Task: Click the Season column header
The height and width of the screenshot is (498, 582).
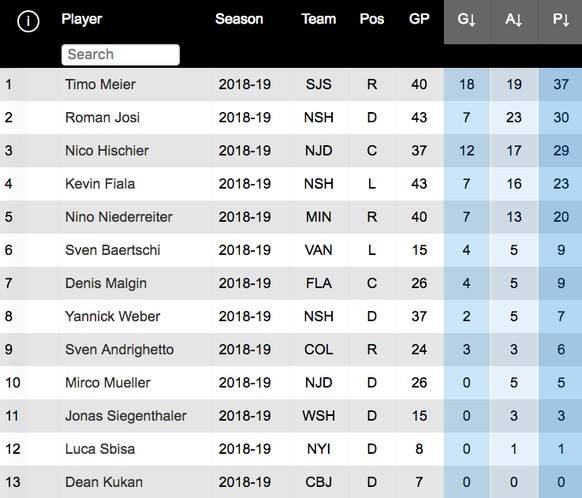Action: coord(239,19)
